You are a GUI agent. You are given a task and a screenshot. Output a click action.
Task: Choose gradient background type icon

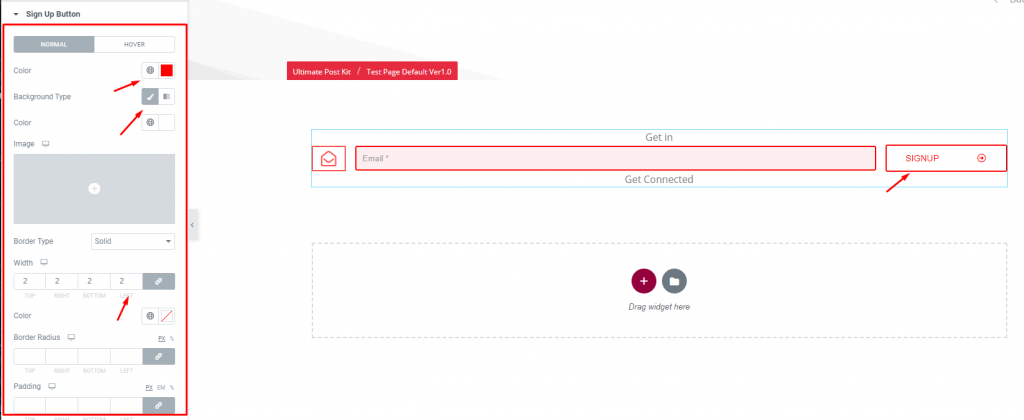[167, 97]
